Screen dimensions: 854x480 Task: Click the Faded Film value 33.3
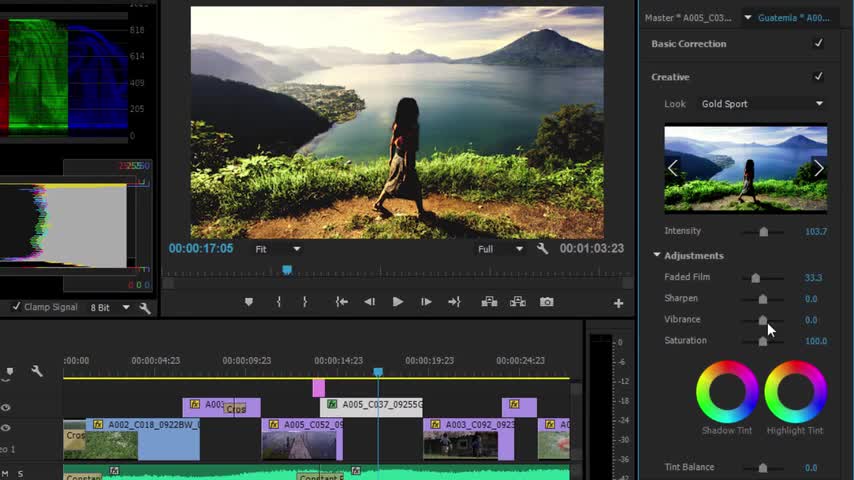click(813, 278)
